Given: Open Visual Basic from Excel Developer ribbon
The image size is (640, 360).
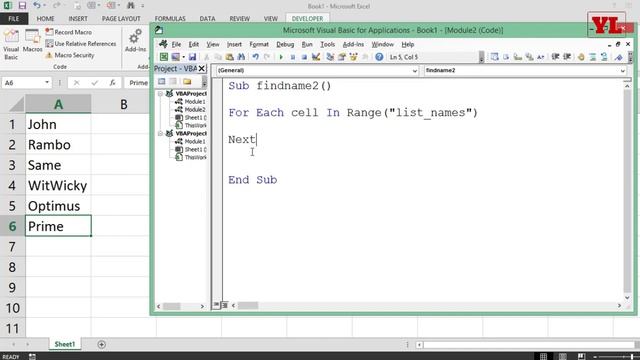Looking at the screenshot, I should [11, 45].
